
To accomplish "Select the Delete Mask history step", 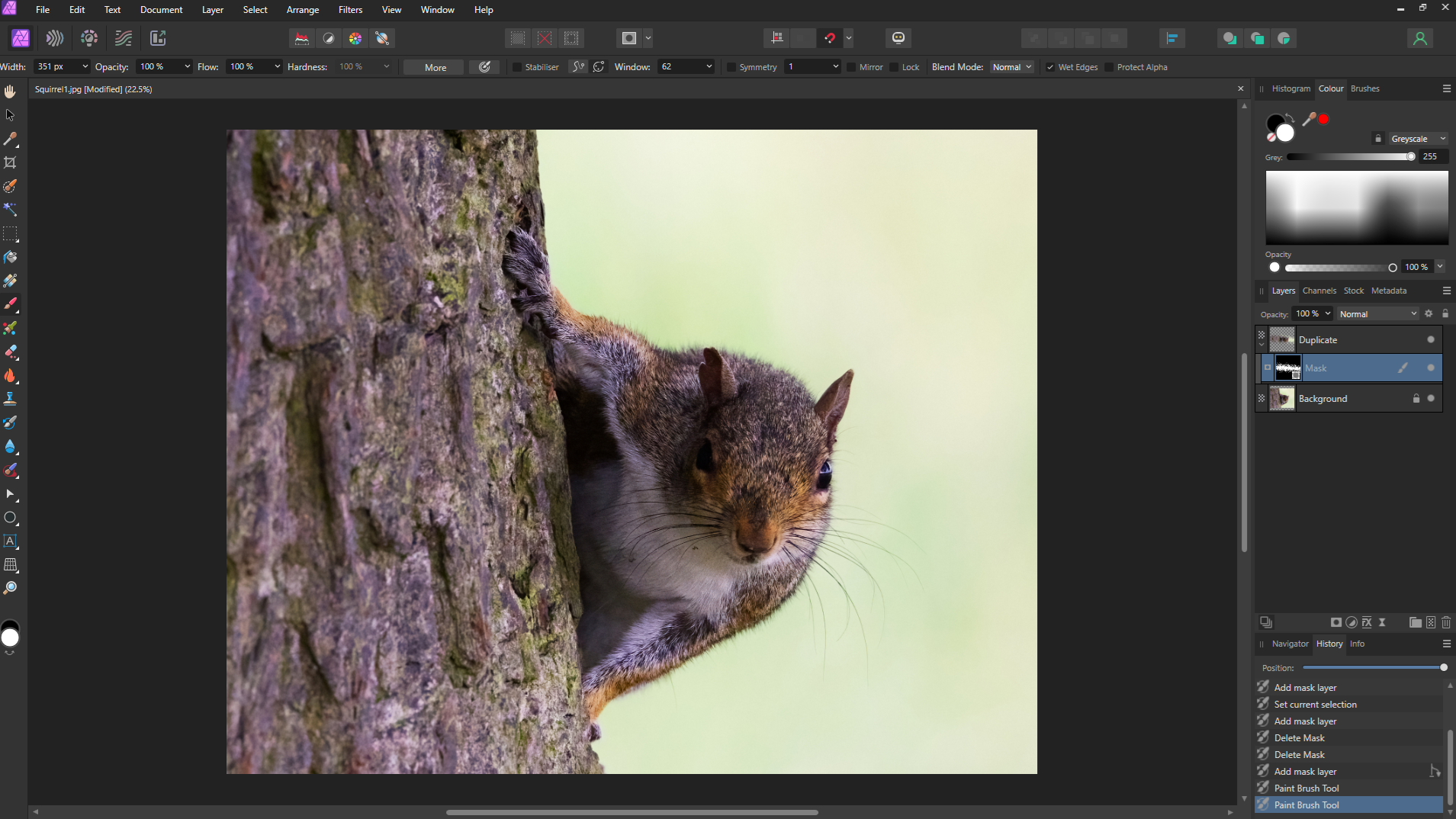I will (1300, 737).
